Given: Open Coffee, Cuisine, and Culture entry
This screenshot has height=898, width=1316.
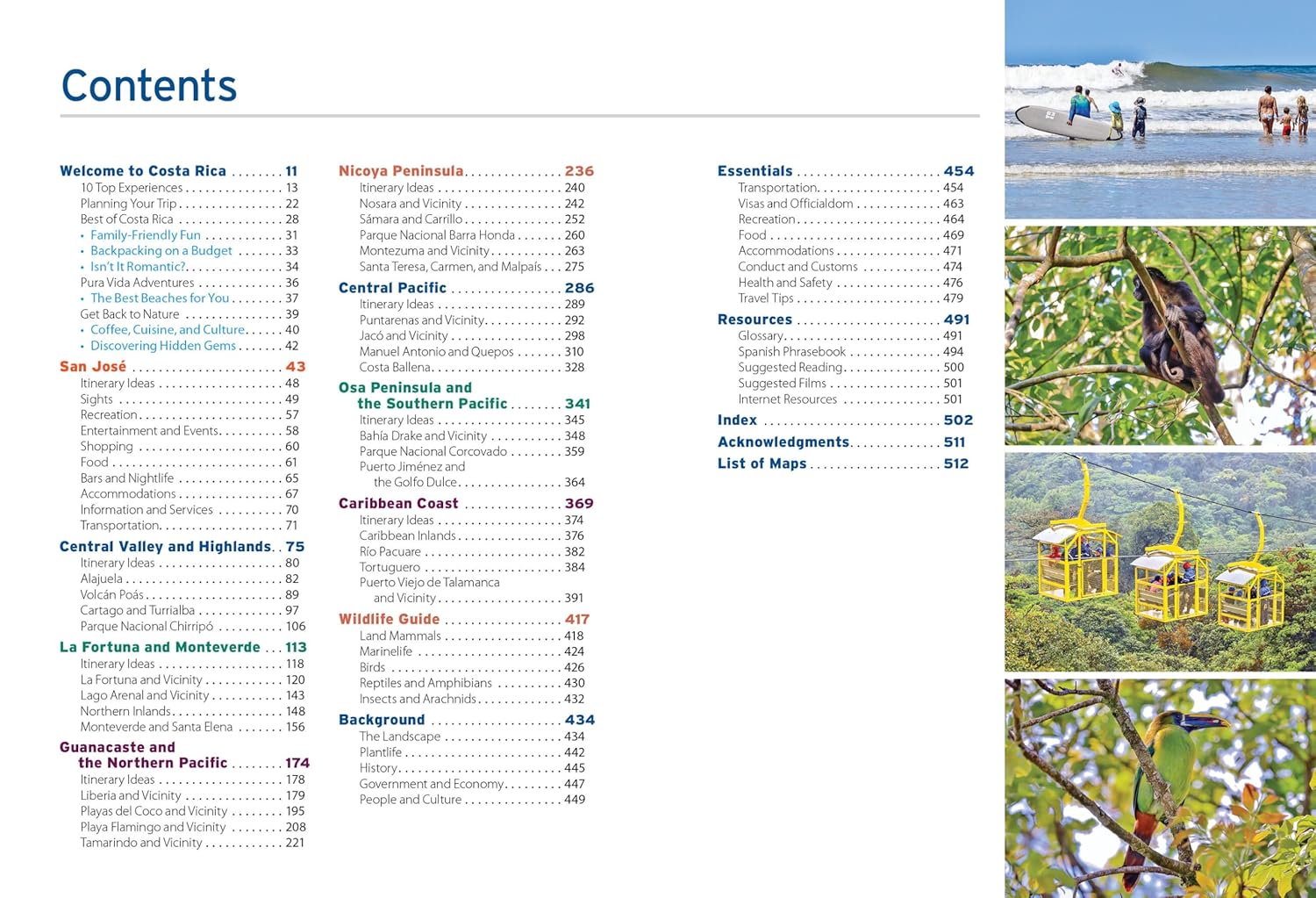Looking at the screenshot, I should coord(168,330).
